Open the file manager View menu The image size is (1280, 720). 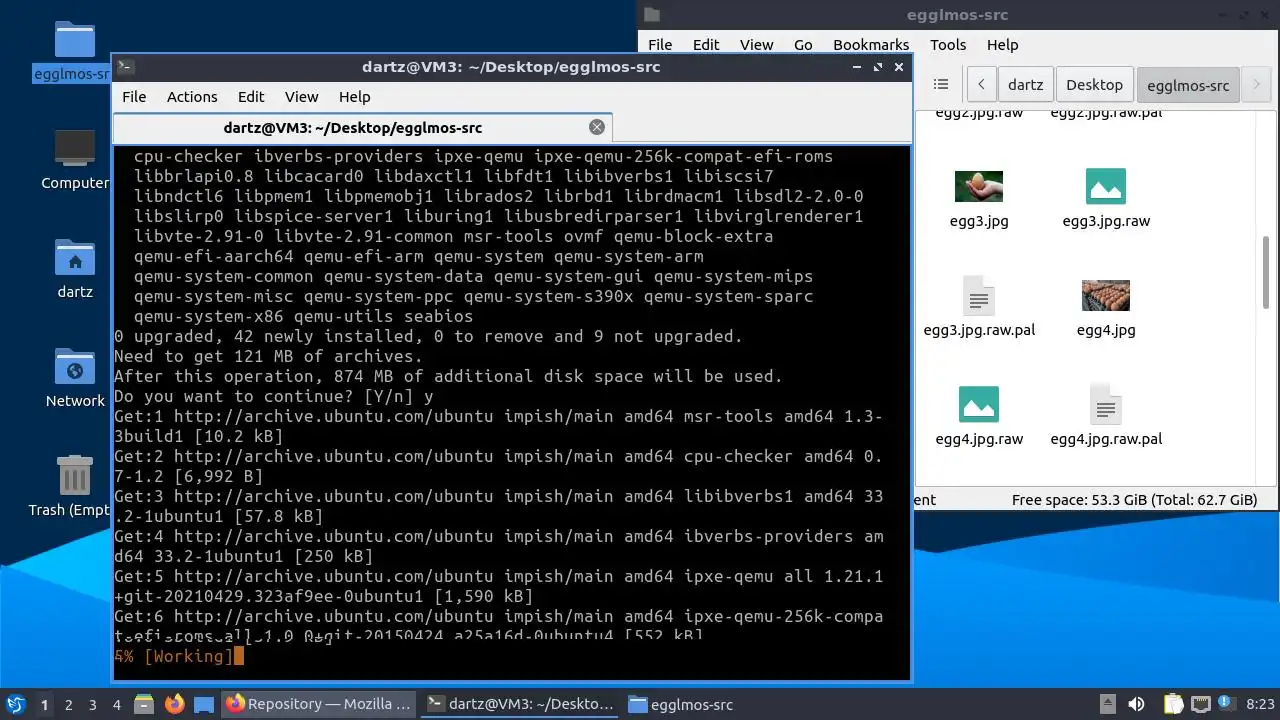click(756, 44)
